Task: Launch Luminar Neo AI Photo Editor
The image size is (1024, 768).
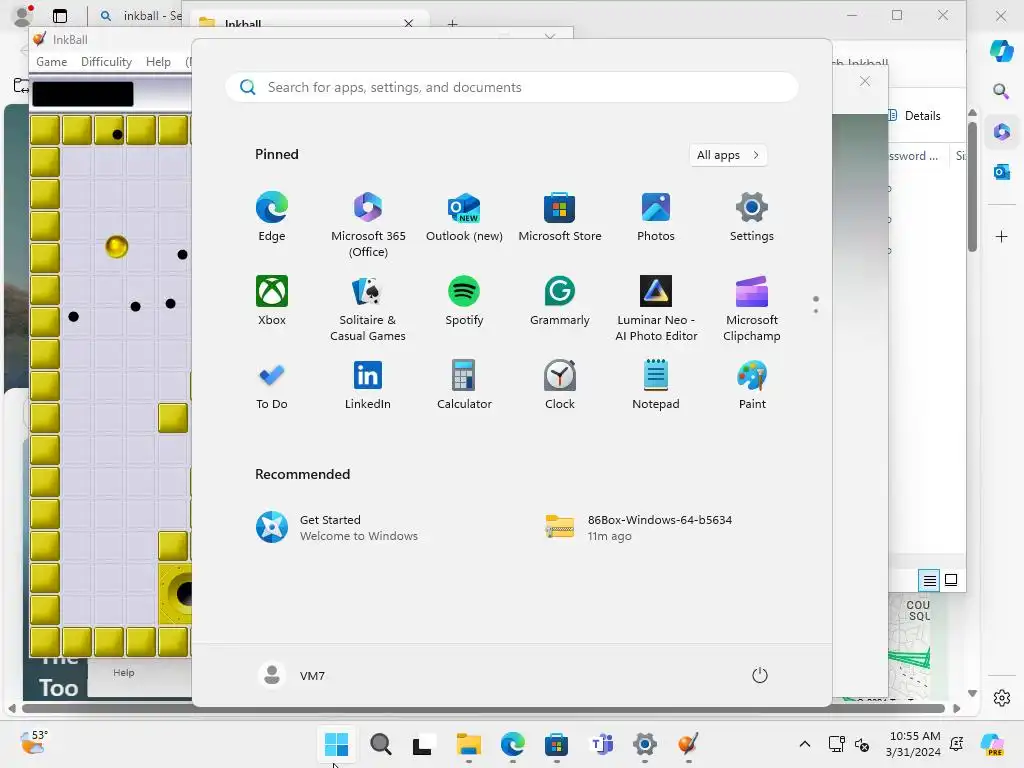Action: (x=656, y=309)
